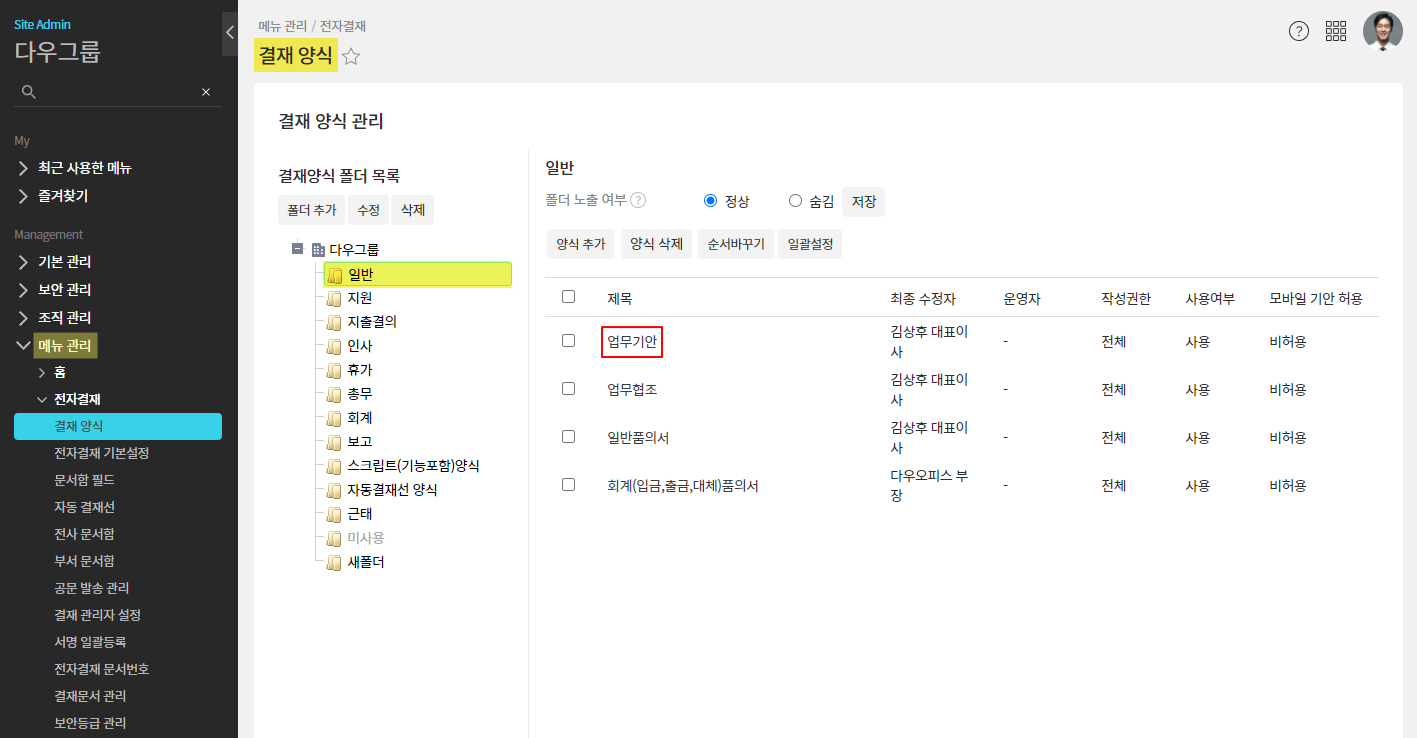Select the 지출결의 folder in tree
The image size is (1417, 738).
click(378, 322)
